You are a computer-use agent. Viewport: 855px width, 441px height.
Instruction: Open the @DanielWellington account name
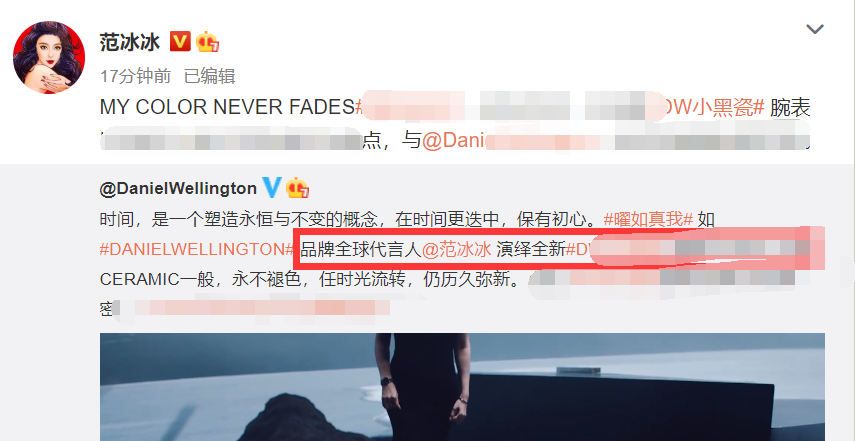(x=178, y=189)
